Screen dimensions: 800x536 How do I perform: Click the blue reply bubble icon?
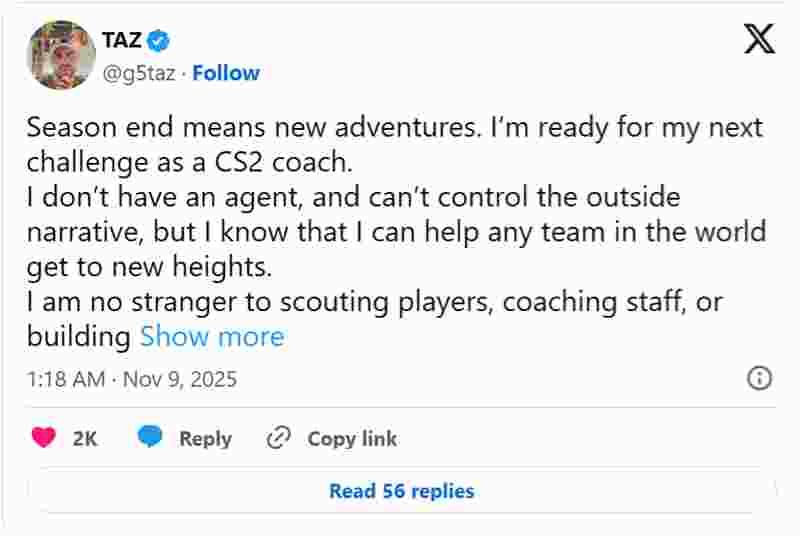pos(150,438)
